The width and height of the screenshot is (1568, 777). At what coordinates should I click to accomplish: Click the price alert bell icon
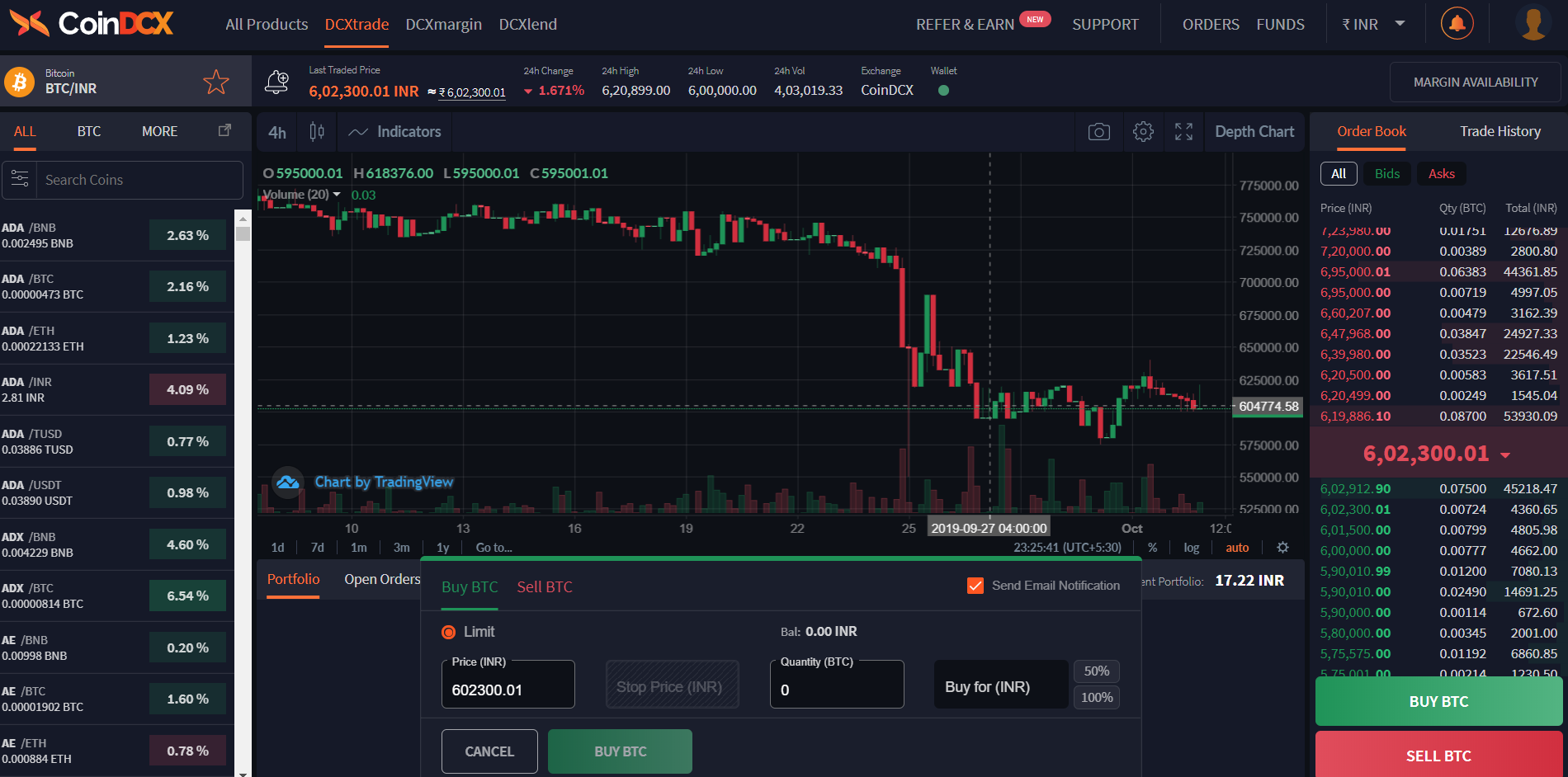point(276,82)
